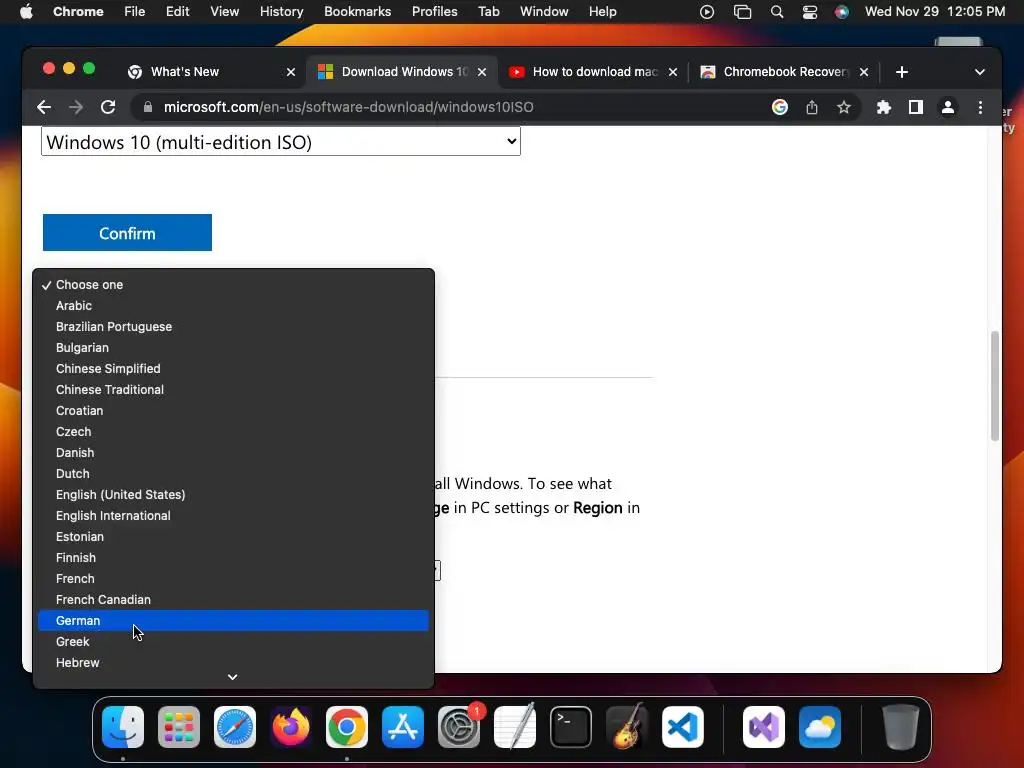1024x768 pixels.
Task: Choose Bulgarian in the language list
Action: [x=233, y=347]
